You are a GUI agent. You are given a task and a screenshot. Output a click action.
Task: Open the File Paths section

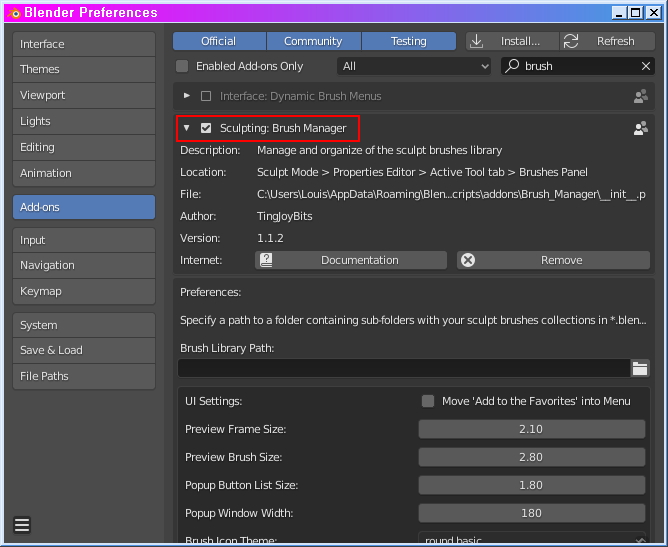[84, 377]
